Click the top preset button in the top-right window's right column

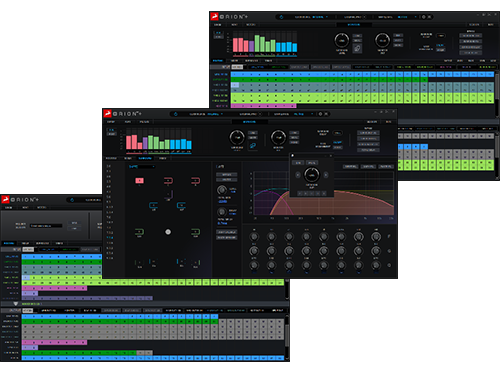471,36
